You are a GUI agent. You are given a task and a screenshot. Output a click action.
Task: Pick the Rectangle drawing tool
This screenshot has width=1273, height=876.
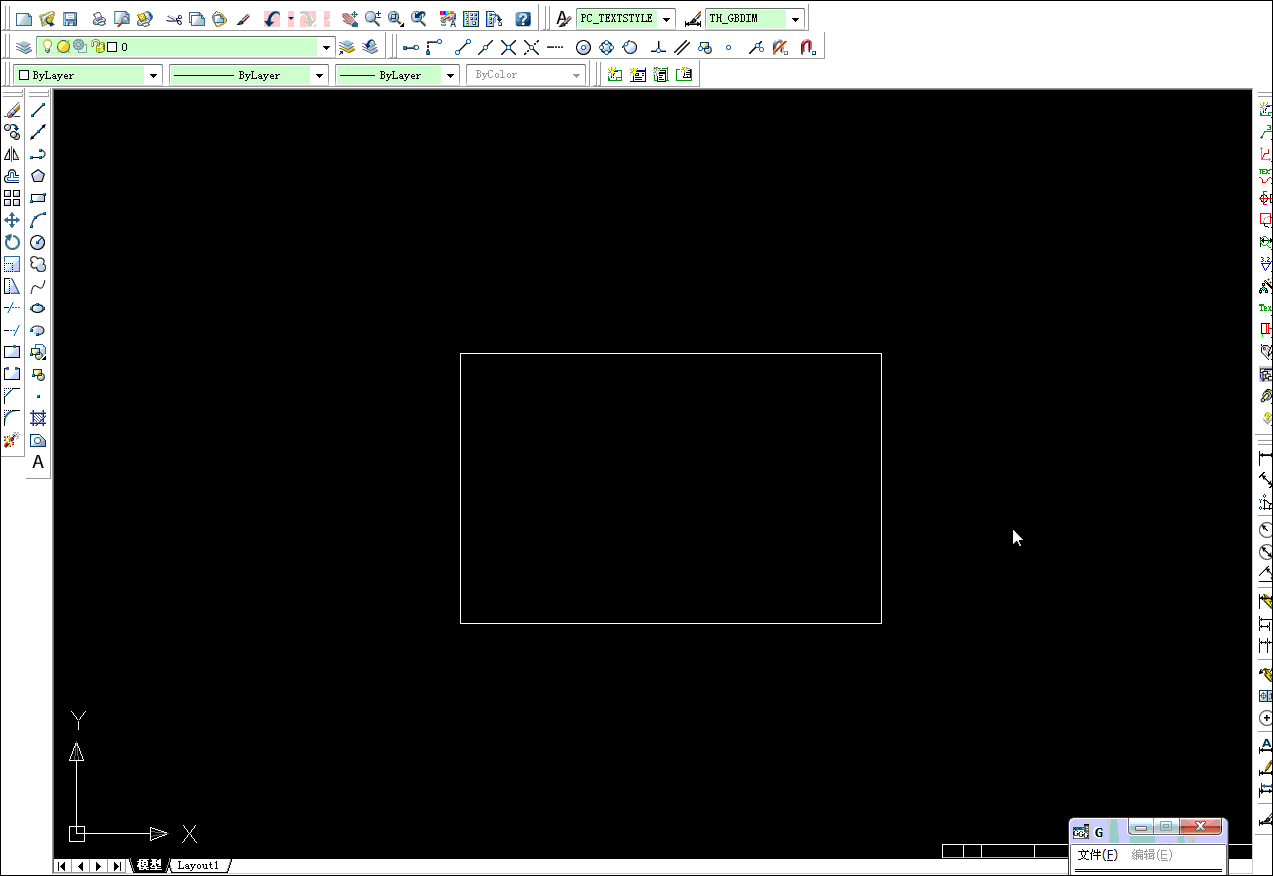pos(38,198)
